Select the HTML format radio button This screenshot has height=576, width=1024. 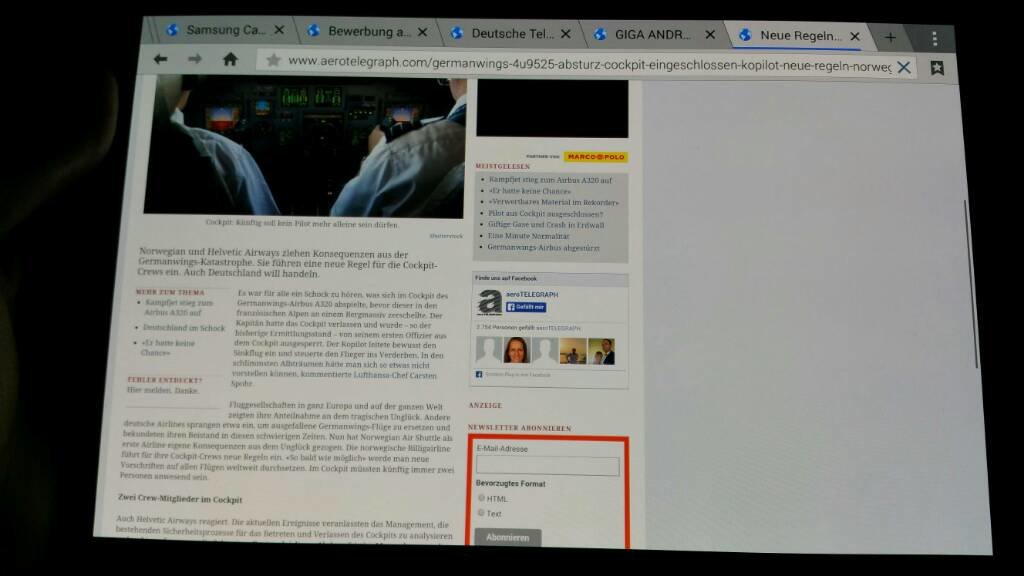pyautogui.click(x=481, y=498)
